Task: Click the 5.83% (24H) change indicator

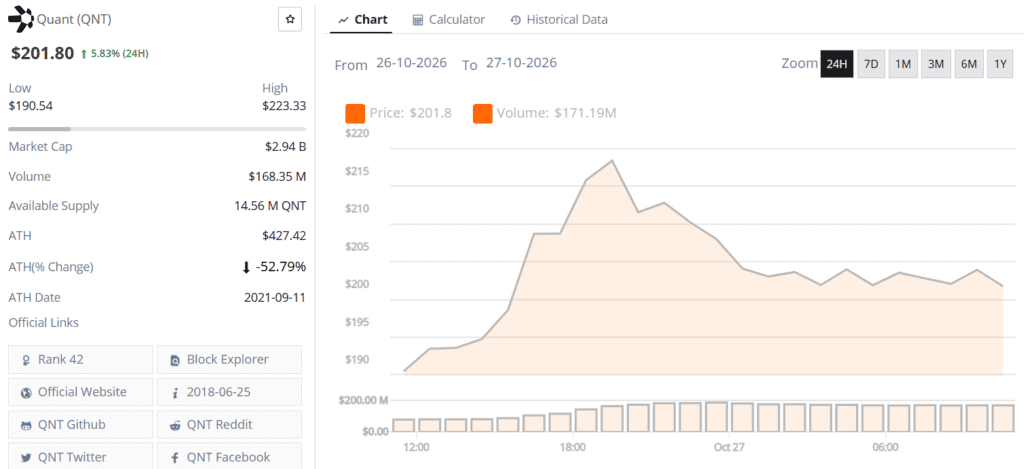Action: coord(114,54)
